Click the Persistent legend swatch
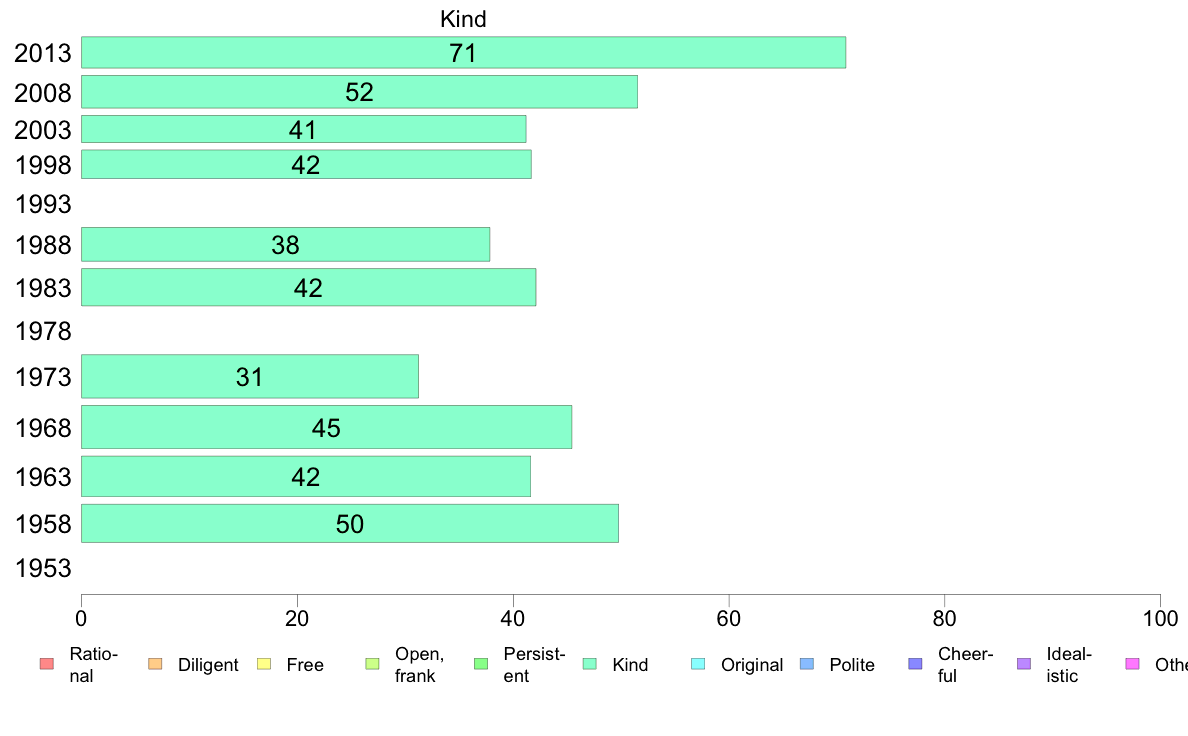Viewport: 1188px width, 736px height. [480, 664]
